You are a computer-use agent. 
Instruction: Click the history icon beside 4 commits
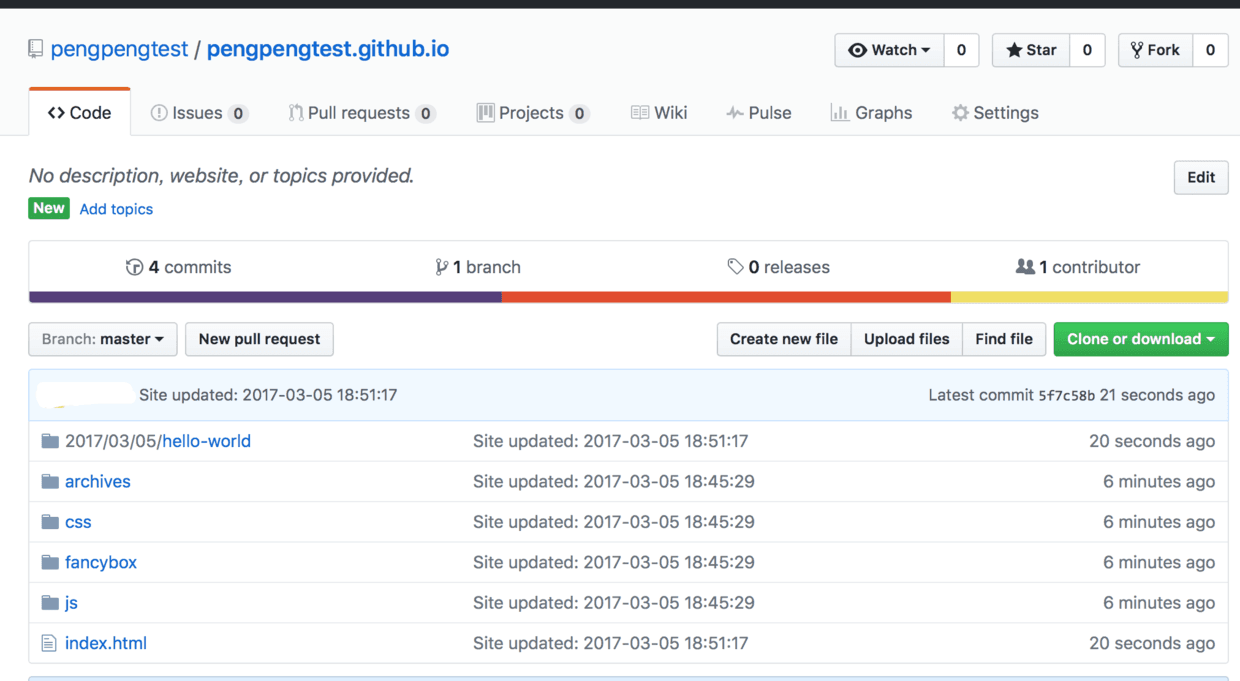134,267
